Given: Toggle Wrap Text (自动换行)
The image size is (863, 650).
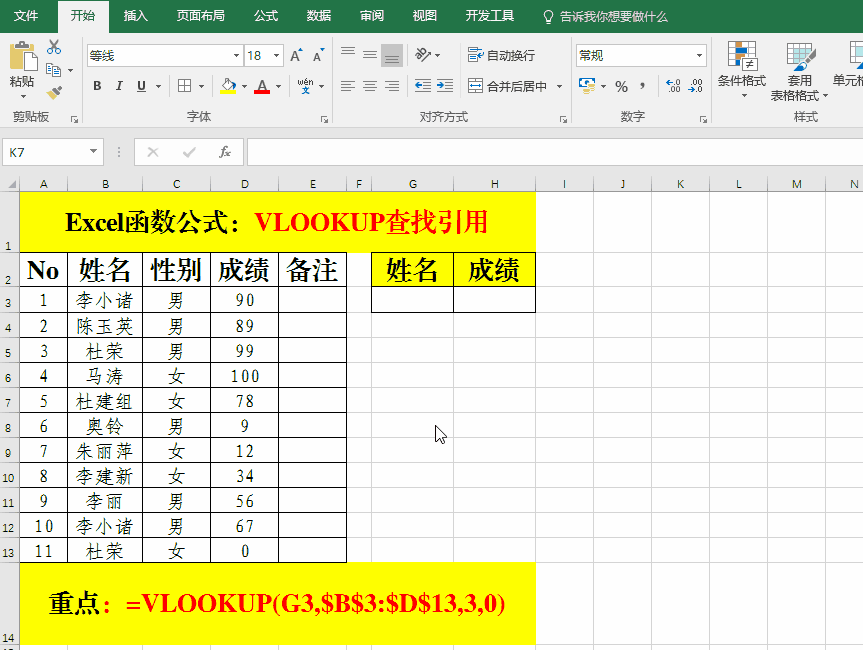Looking at the screenshot, I should coord(501,55).
